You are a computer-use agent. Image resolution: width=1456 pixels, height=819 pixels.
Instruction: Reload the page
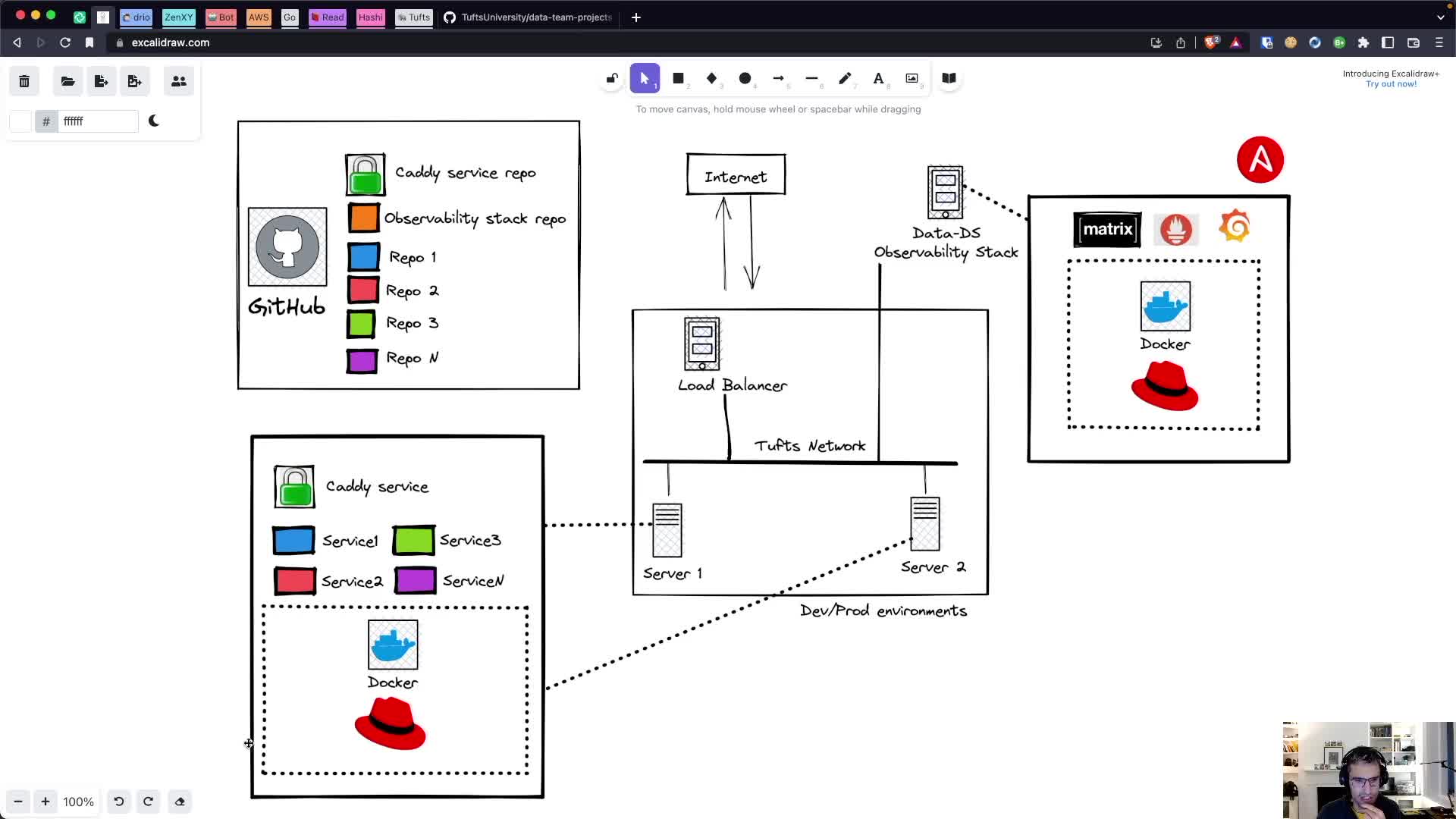coord(65,42)
